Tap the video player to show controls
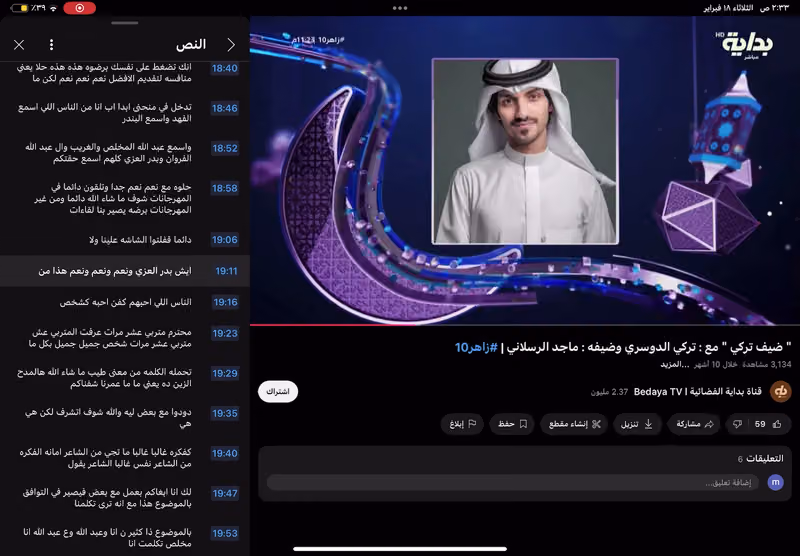Viewport: 800px width, 556px height. pos(525,170)
